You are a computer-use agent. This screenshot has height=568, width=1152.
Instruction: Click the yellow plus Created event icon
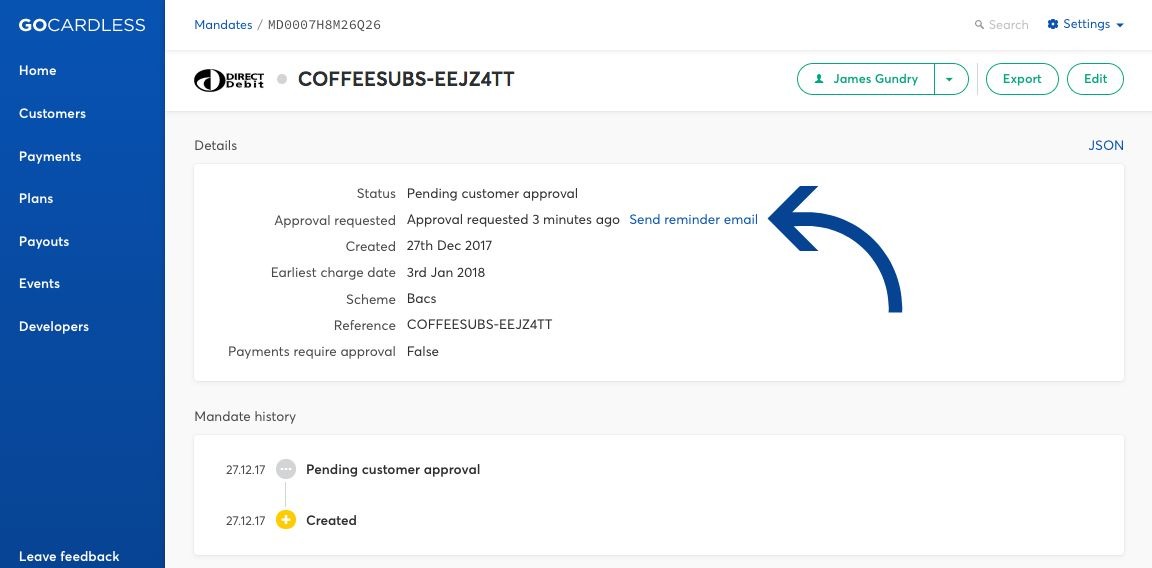(286, 520)
